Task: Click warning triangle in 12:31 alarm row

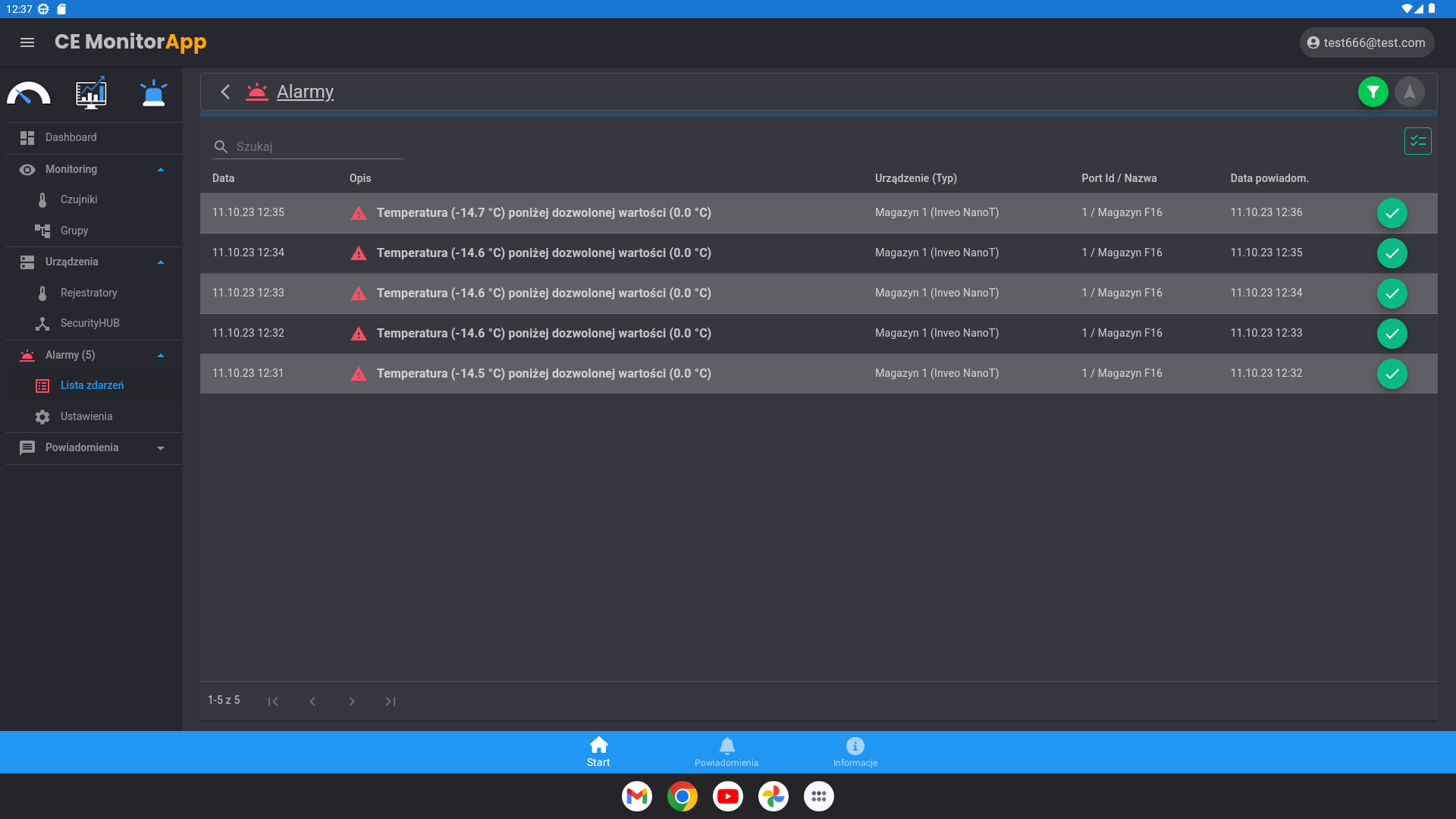Action: coord(359,374)
